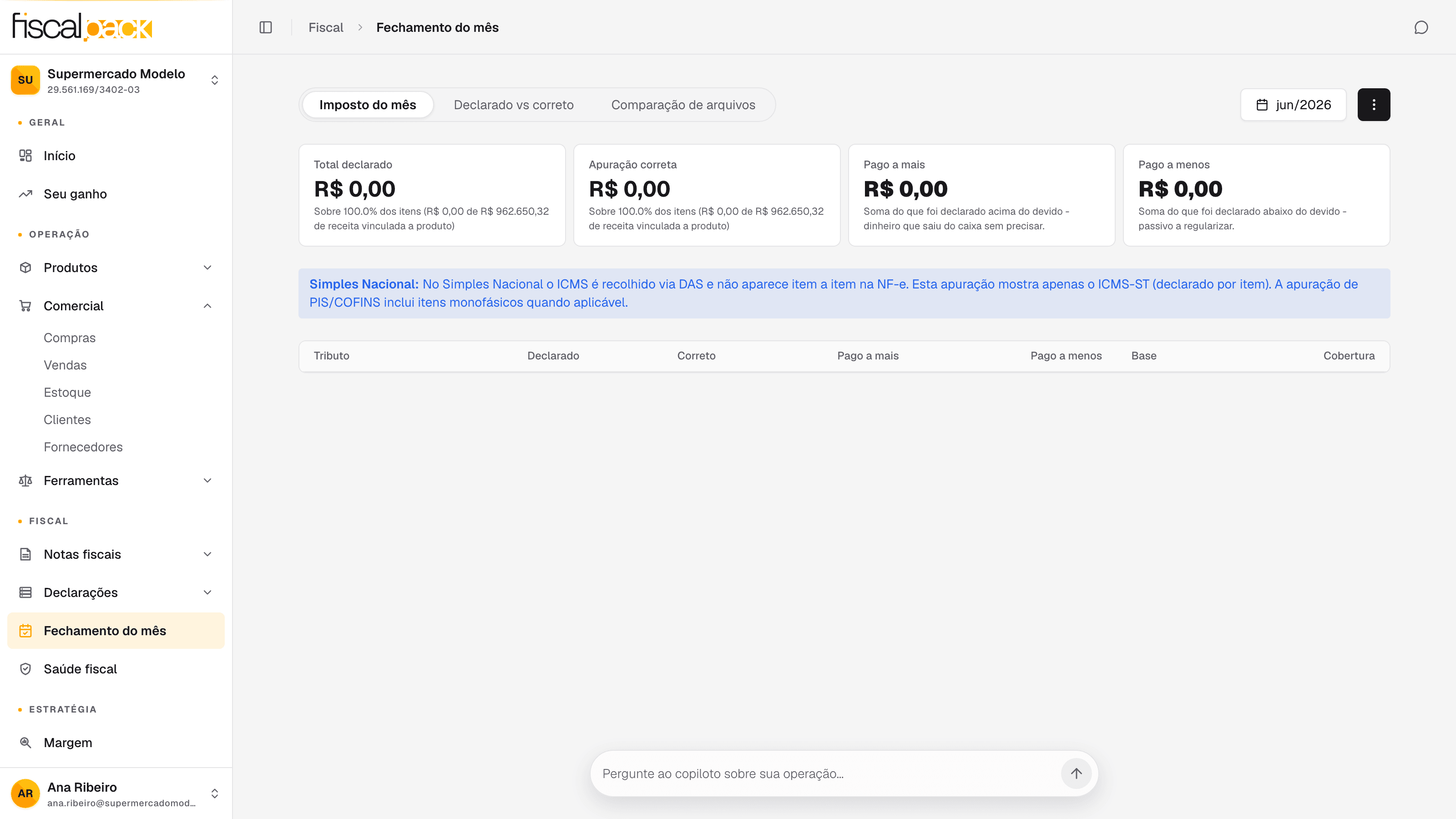This screenshot has width=1456, height=819.
Task: Click the Fechamento do mês calendar icon
Action: coord(25,631)
